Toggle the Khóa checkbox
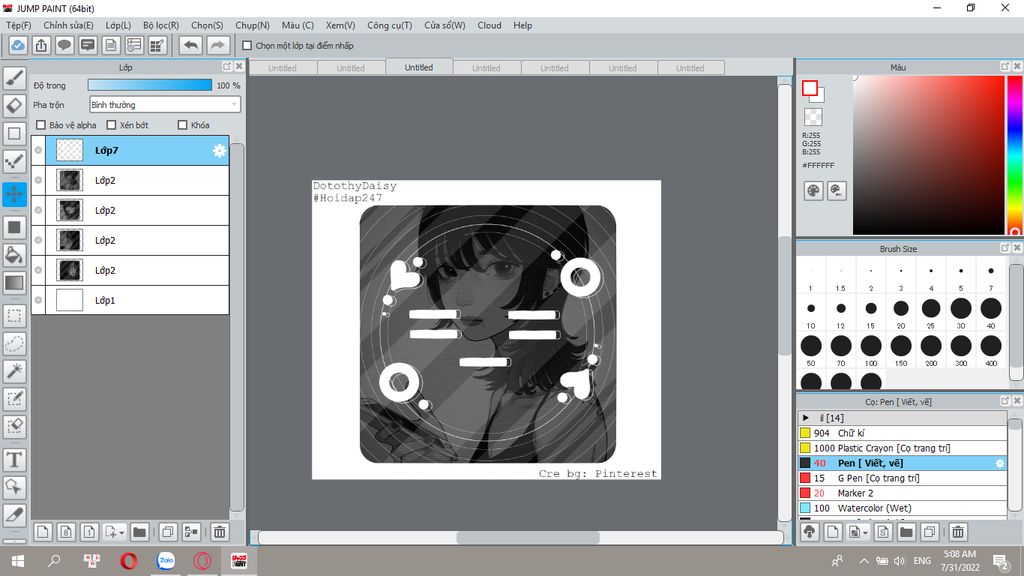Viewport: 1024px width, 576px height. click(x=183, y=125)
